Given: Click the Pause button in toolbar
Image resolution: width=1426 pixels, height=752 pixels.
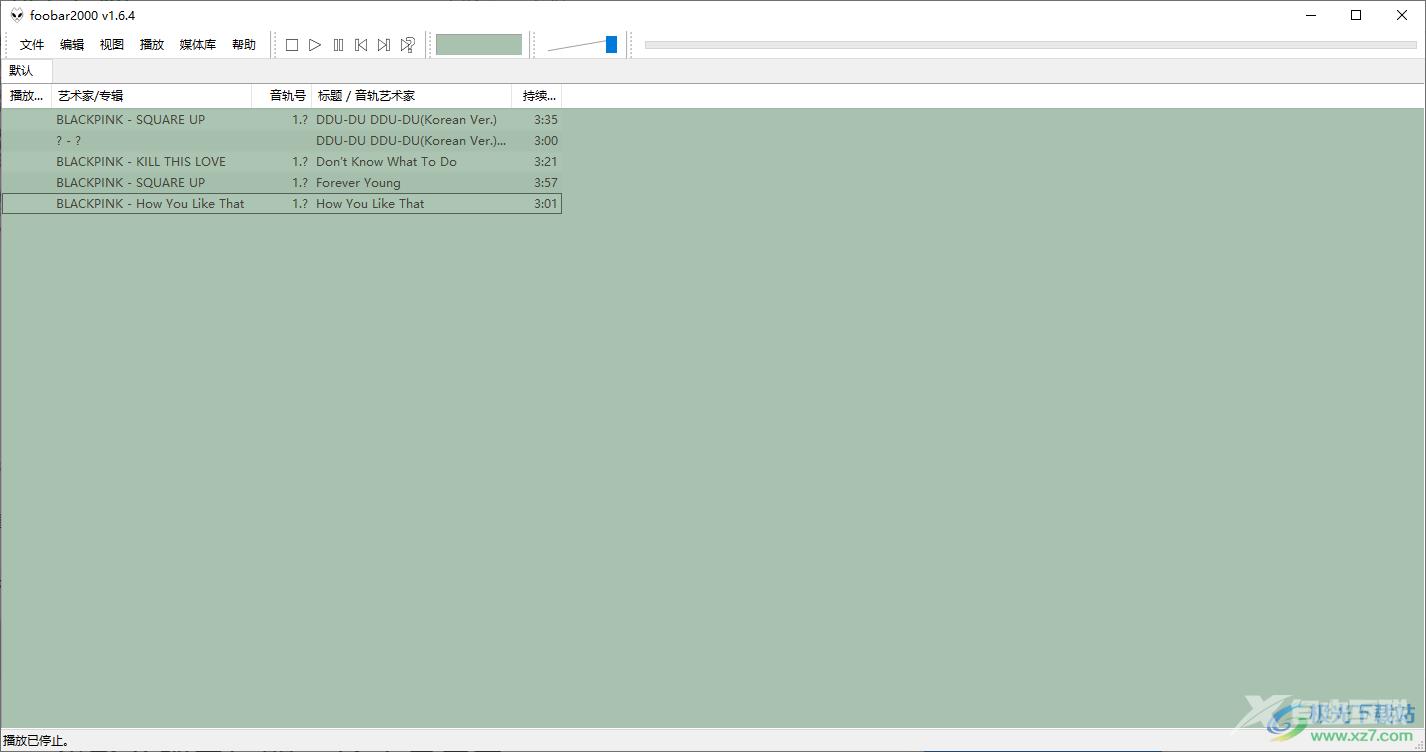Looking at the screenshot, I should click(338, 45).
